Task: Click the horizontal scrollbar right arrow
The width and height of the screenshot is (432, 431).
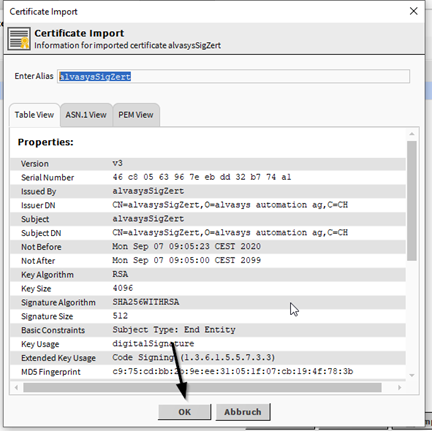Action: 399,387
